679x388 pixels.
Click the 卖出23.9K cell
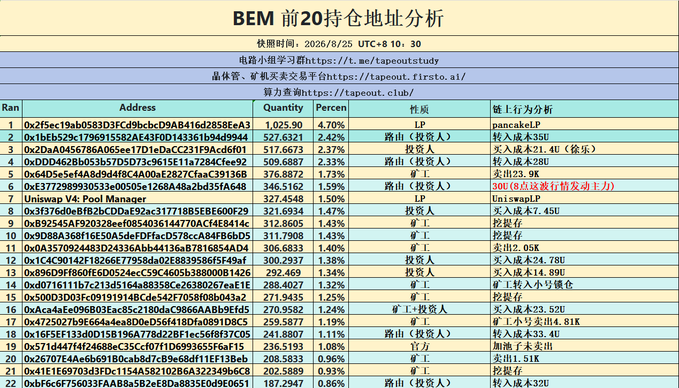(x=585, y=174)
